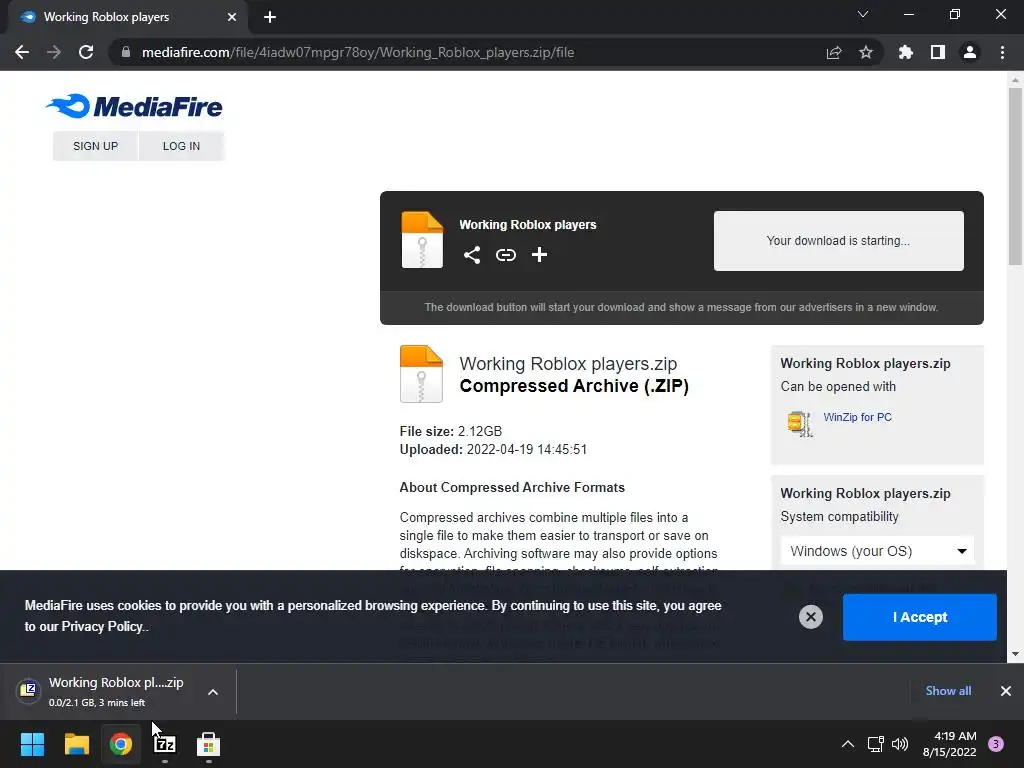Open the downloaded Working Roblox pl....zip item
This screenshot has height=768, width=1024.
tap(104, 692)
